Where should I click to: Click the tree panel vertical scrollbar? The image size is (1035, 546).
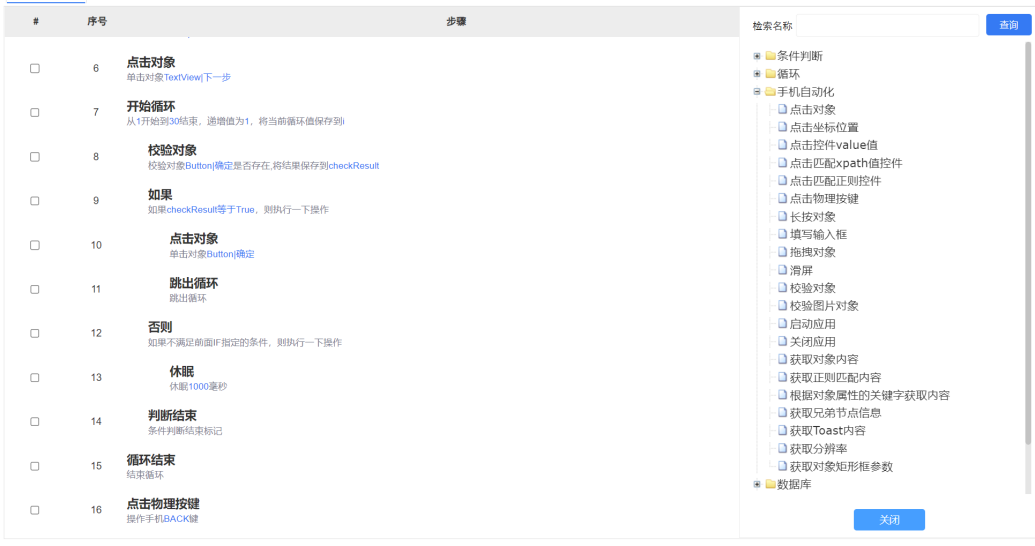pyautogui.click(x=1028, y=240)
